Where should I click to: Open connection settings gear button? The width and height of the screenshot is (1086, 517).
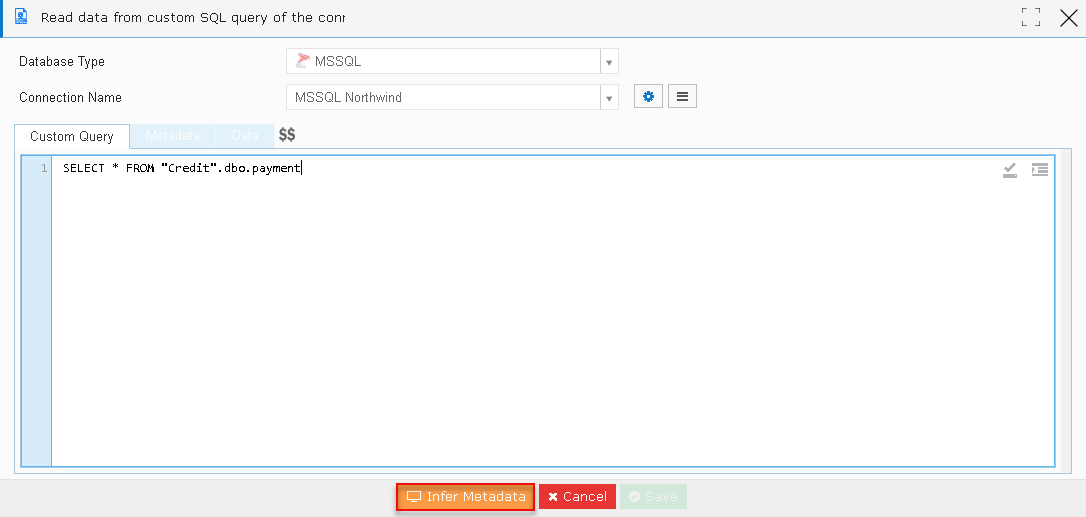[x=648, y=97]
